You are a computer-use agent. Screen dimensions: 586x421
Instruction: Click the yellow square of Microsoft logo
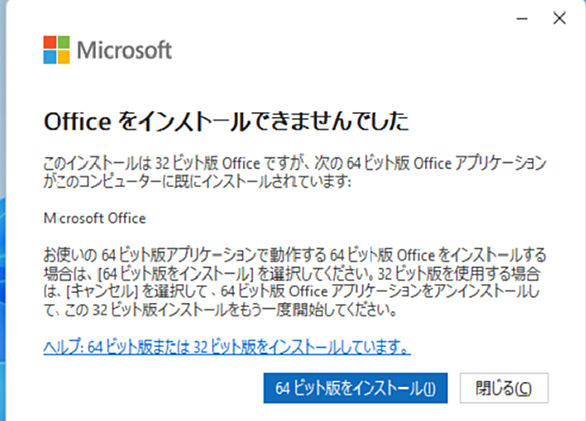click(x=64, y=57)
